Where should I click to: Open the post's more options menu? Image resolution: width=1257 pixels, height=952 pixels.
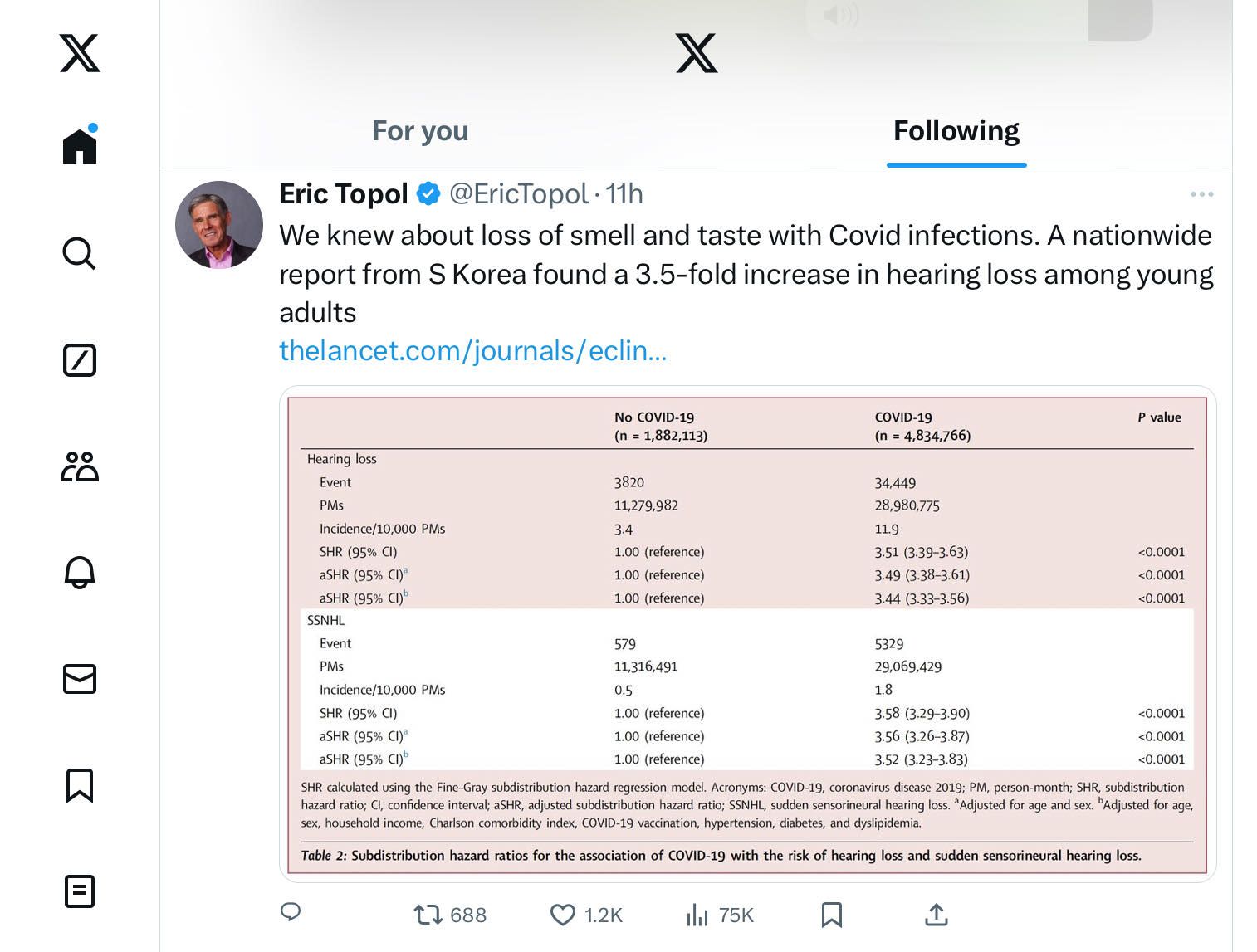1201,194
